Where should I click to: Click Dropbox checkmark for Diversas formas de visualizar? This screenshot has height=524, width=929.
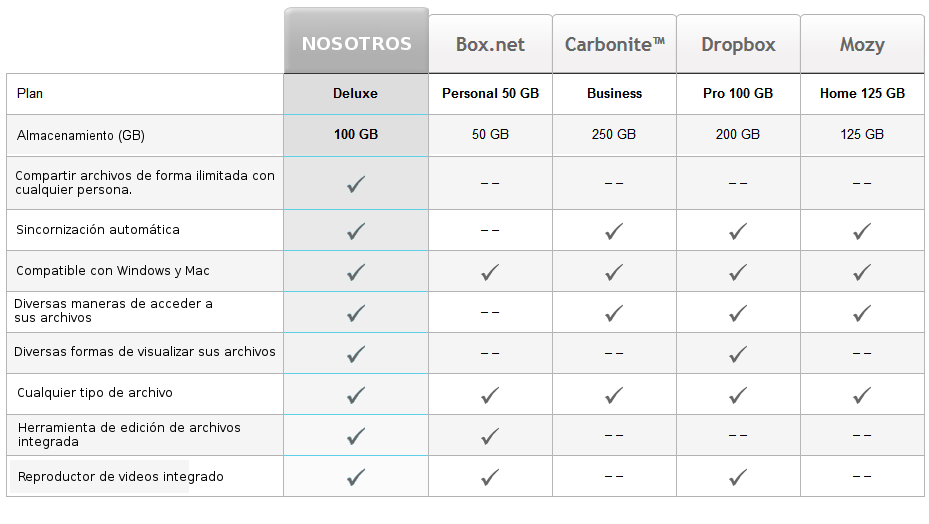(738, 354)
